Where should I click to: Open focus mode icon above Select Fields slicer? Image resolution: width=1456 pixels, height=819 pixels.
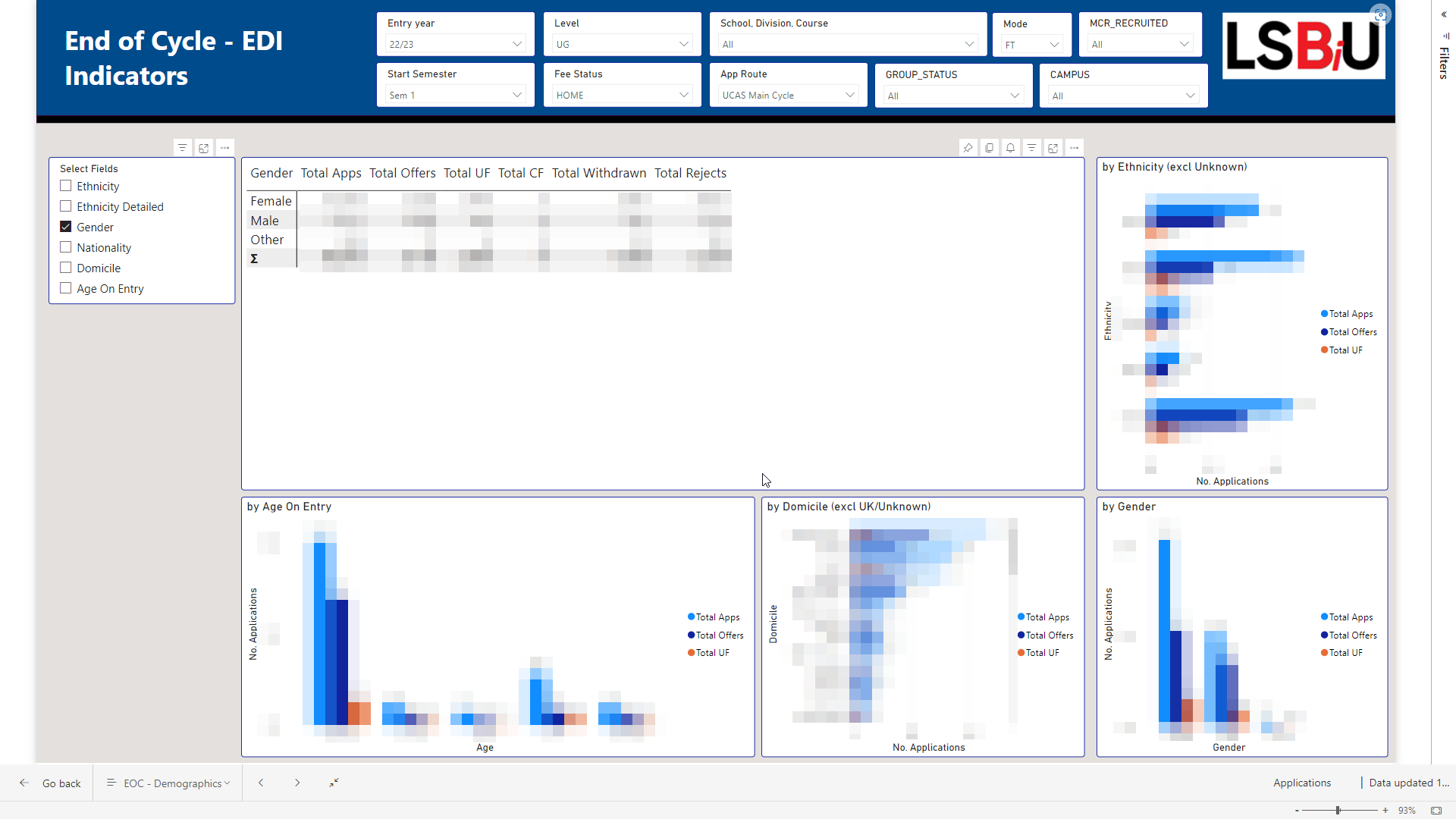pyautogui.click(x=203, y=148)
